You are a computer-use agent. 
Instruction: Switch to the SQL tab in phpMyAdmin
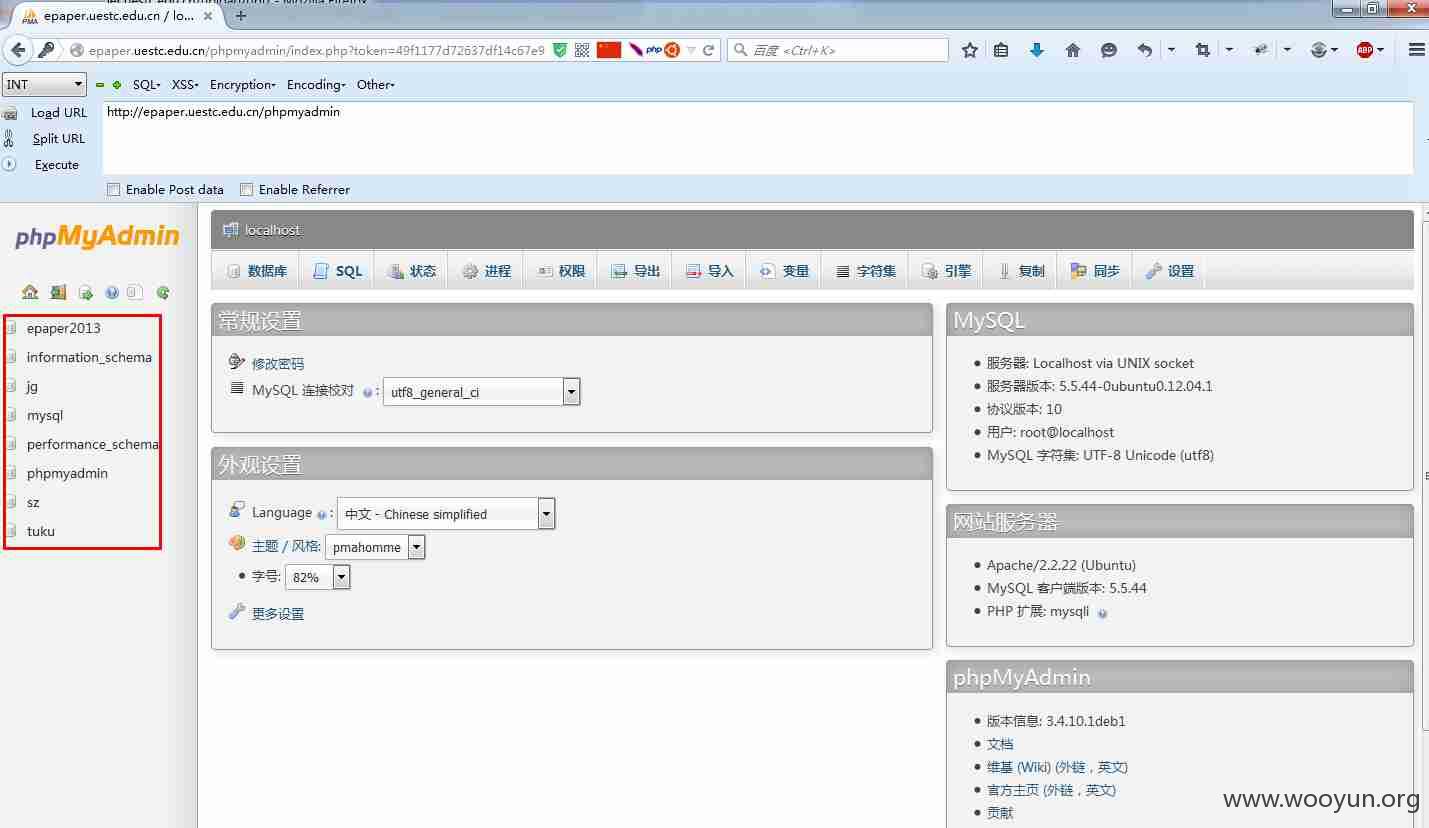click(337, 271)
